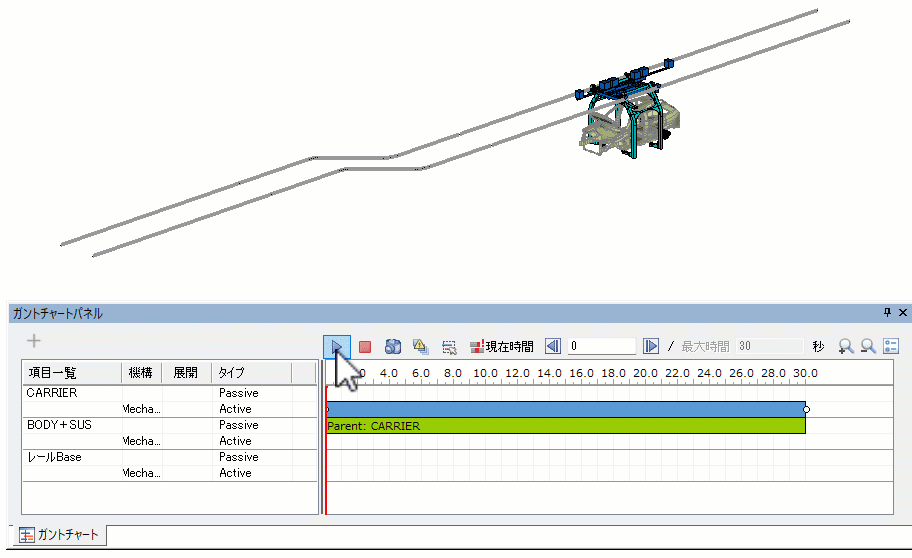This screenshot has height=558, width=912.
Task: Step forward to the next time
Action: coord(651,347)
